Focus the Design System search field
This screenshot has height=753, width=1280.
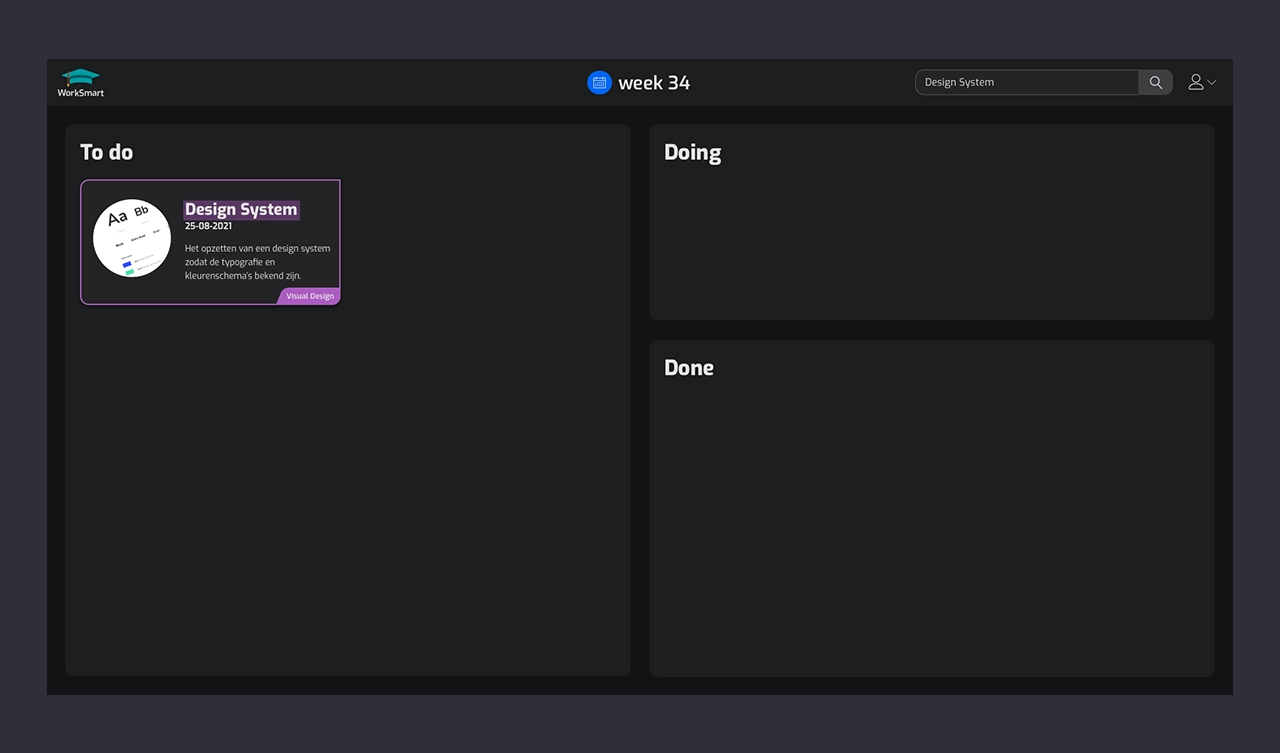[1027, 82]
